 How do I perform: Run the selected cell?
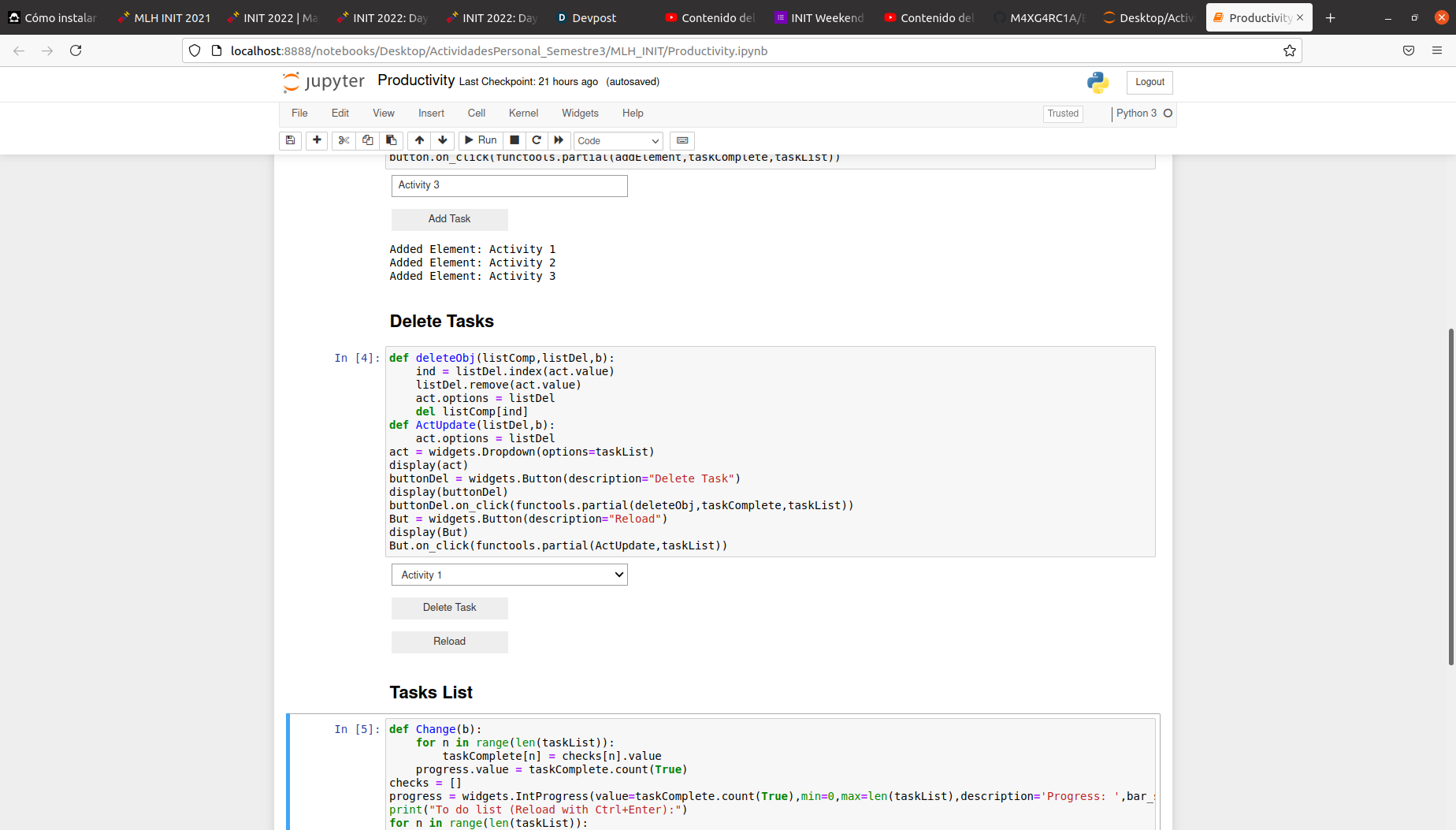click(x=481, y=140)
